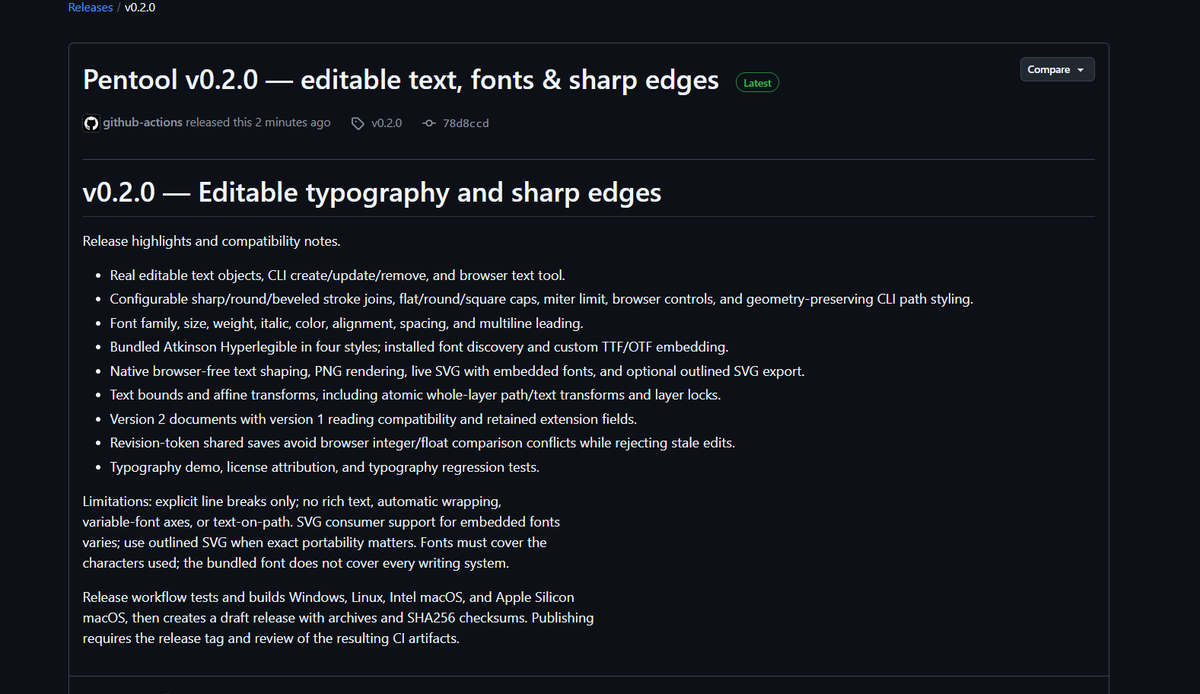Click the bullet about native browser-free text shaping
1200x694 pixels.
click(x=457, y=371)
